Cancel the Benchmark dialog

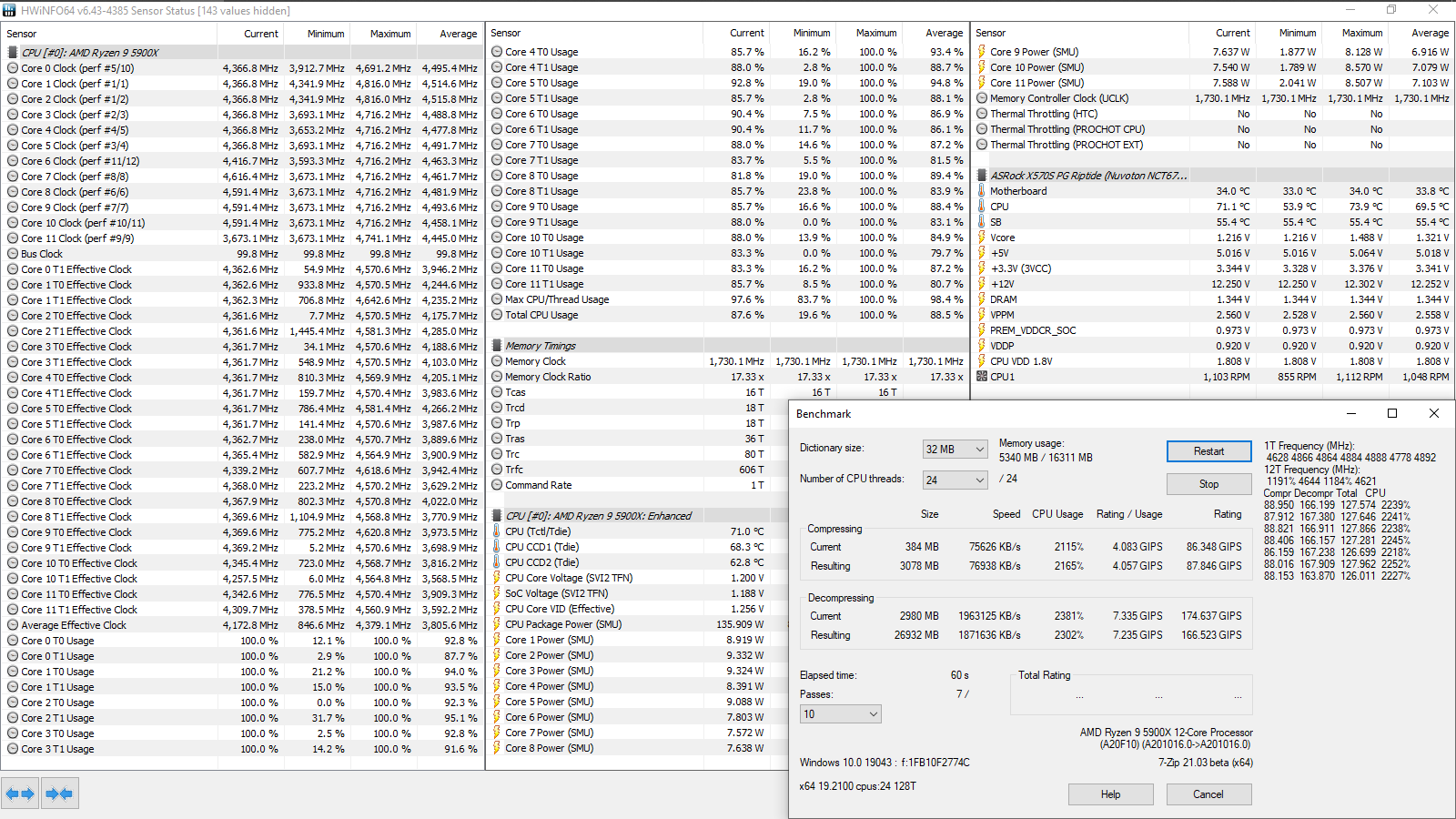click(x=1208, y=794)
